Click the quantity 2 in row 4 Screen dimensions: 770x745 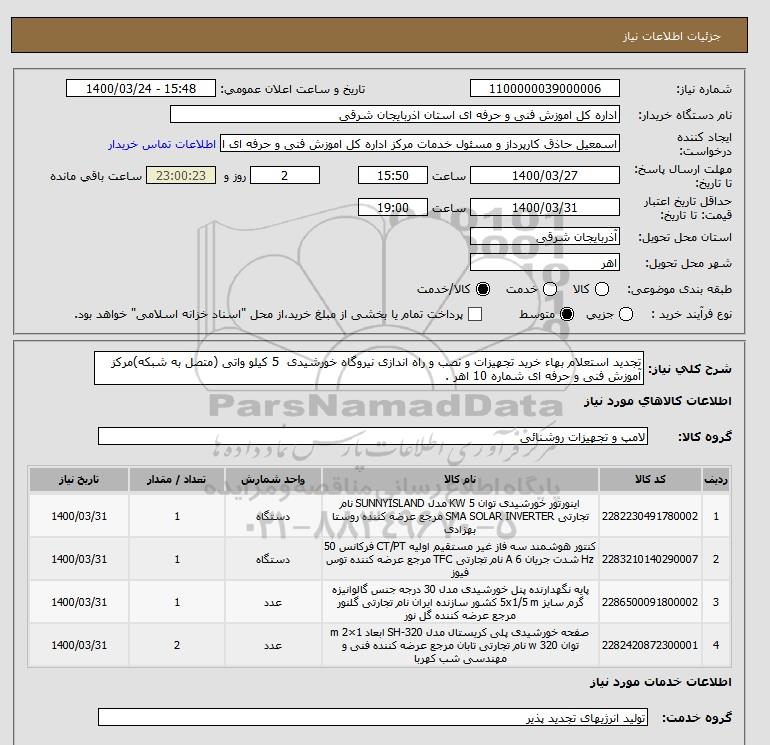177,645
